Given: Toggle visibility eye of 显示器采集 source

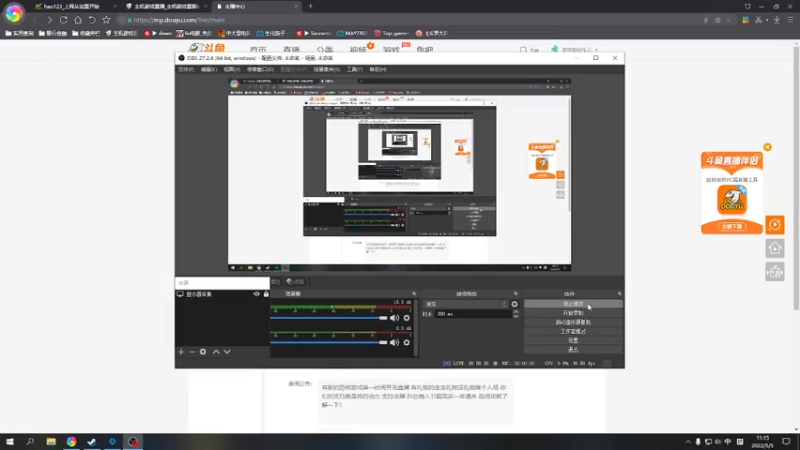Looking at the screenshot, I should point(257,294).
